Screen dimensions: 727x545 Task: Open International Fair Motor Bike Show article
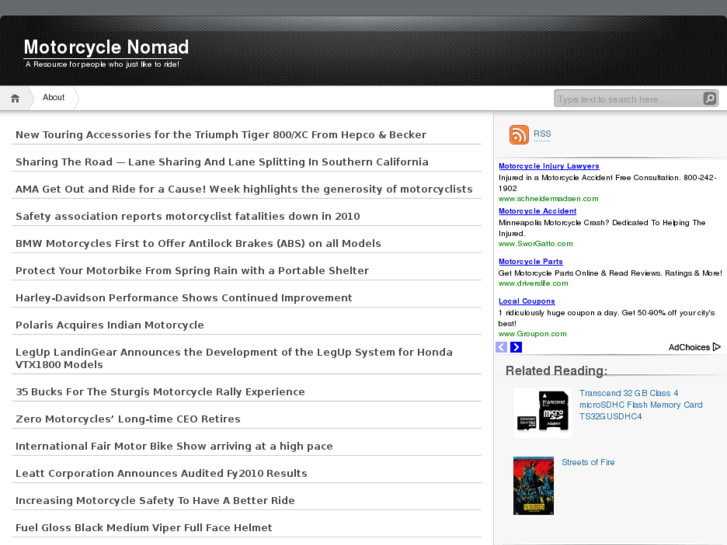click(174, 446)
